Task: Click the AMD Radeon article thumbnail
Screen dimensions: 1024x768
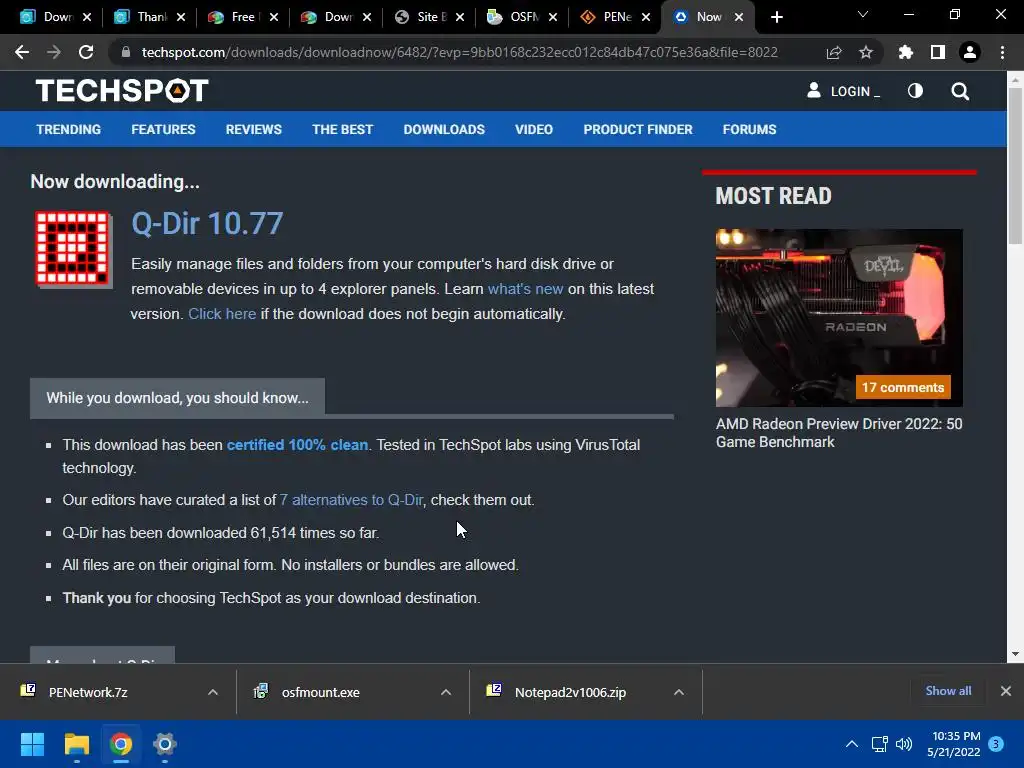Action: point(839,318)
